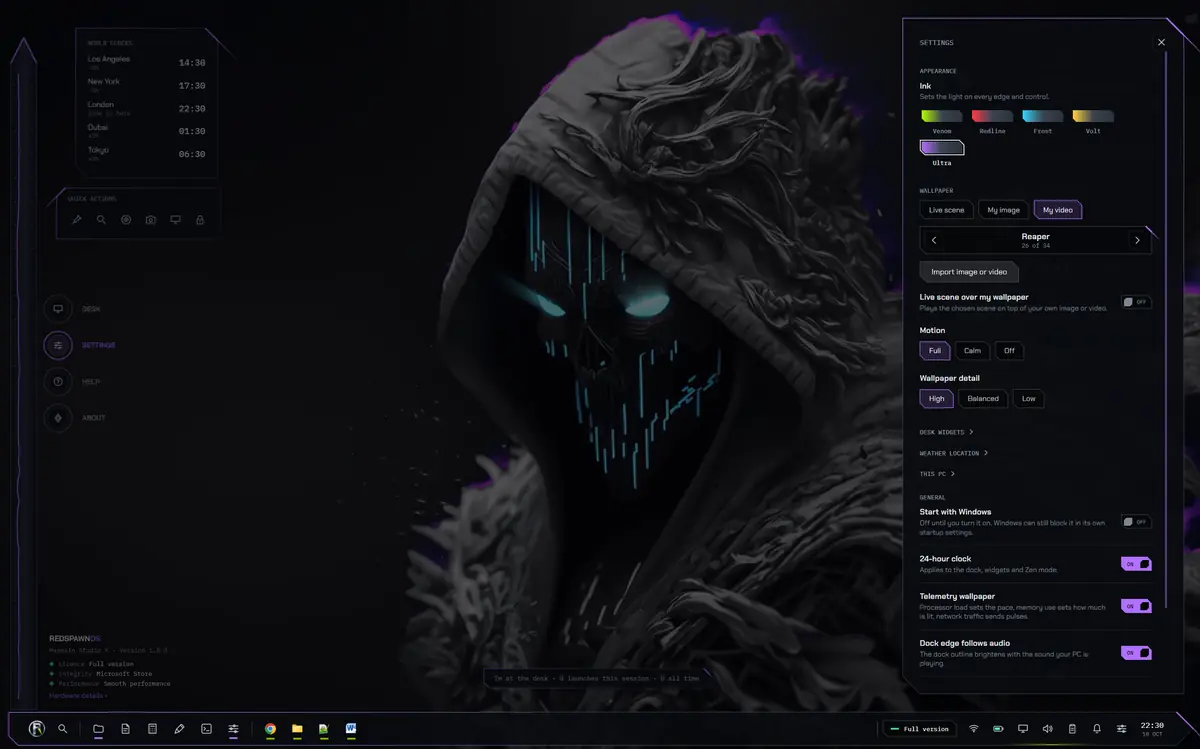Image resolution: width=1200 pixels, height=749 pixels.
Task: Click the sliders icon beside the clock
Action: 1122,729
